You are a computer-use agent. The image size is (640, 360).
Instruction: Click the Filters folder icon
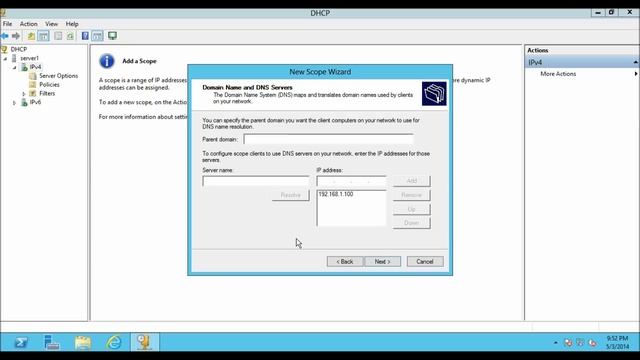coord(33,93)
